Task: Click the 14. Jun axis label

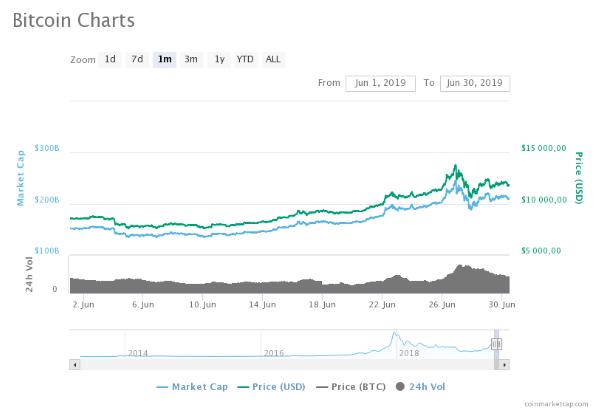Action: click(x=263, y=304)
